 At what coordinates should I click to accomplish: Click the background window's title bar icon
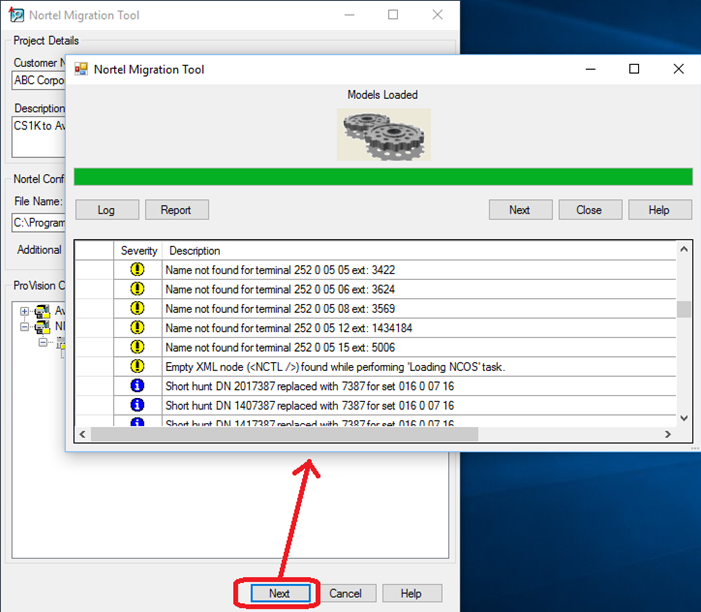click(x=16, y=15)
